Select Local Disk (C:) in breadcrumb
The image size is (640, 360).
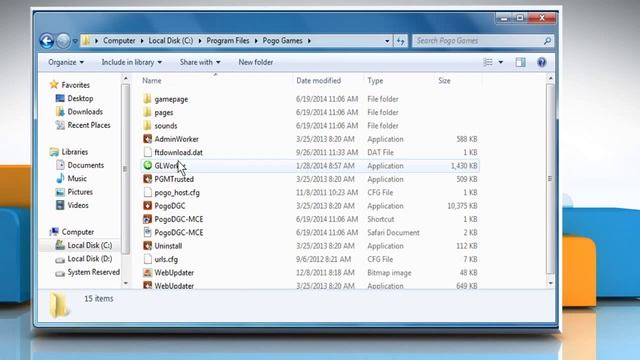click(x=171, y=41)
